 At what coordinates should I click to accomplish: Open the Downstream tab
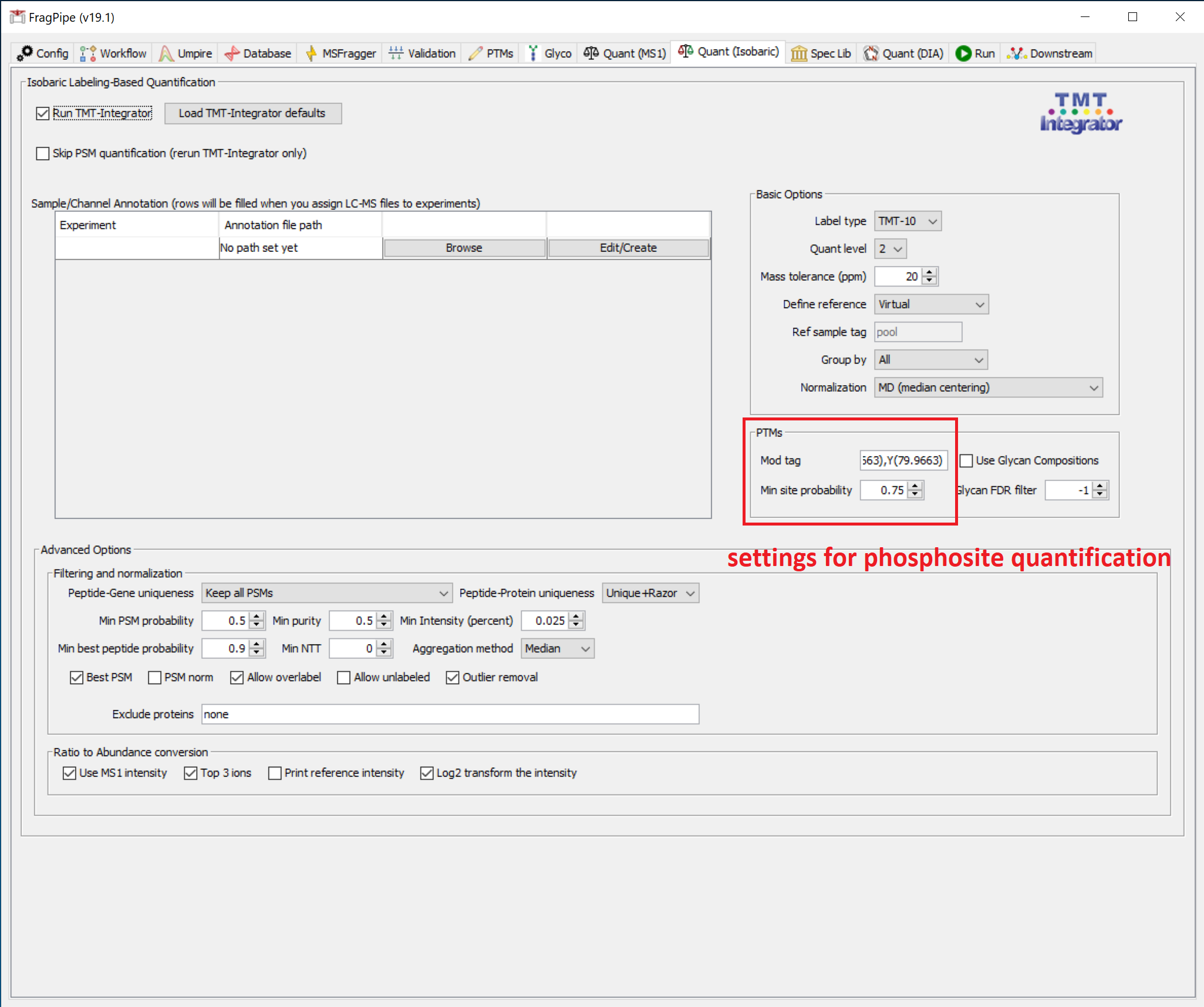(x=1050, y=53)
